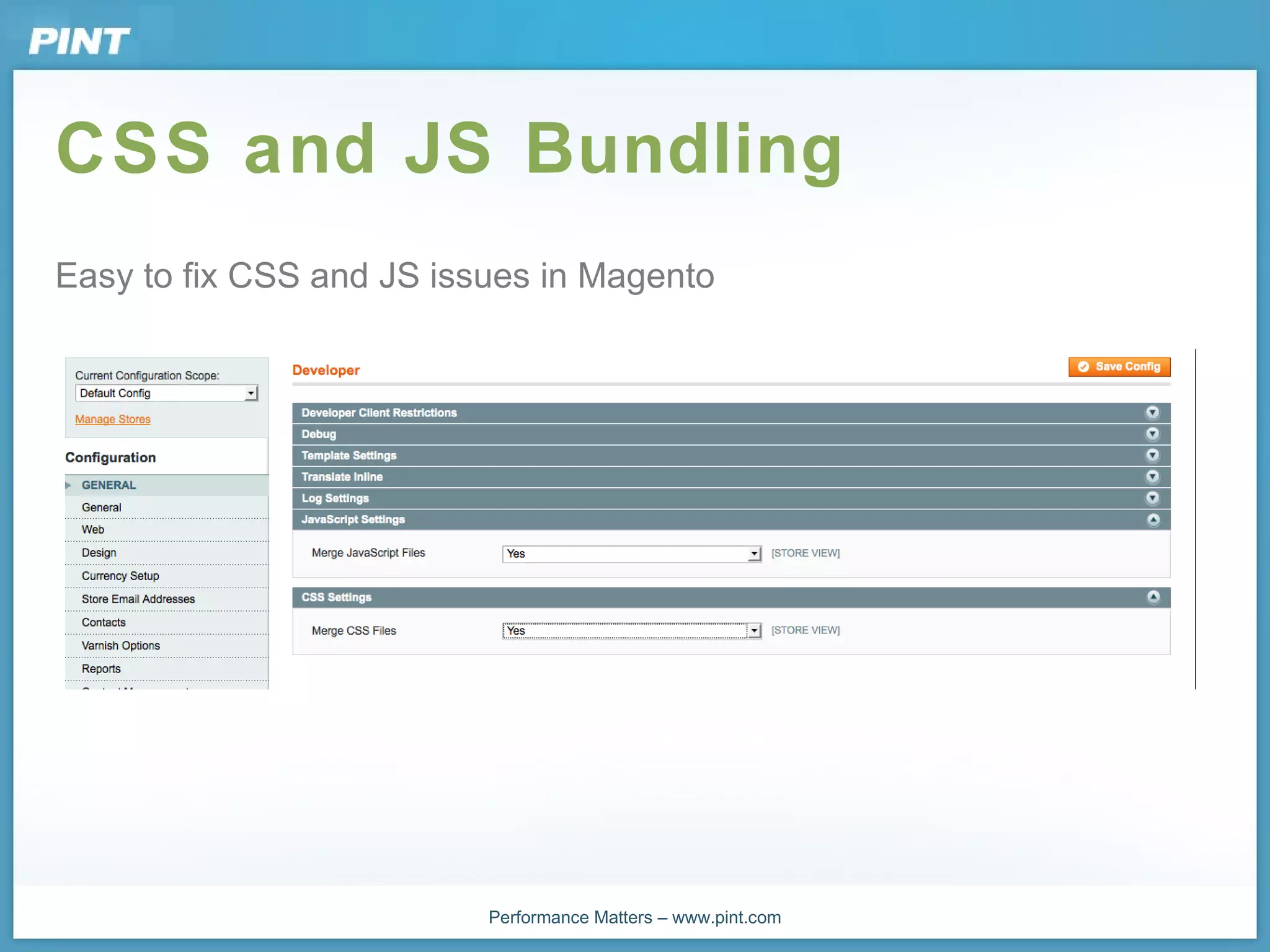Select Varnish Options menu item

166,646
